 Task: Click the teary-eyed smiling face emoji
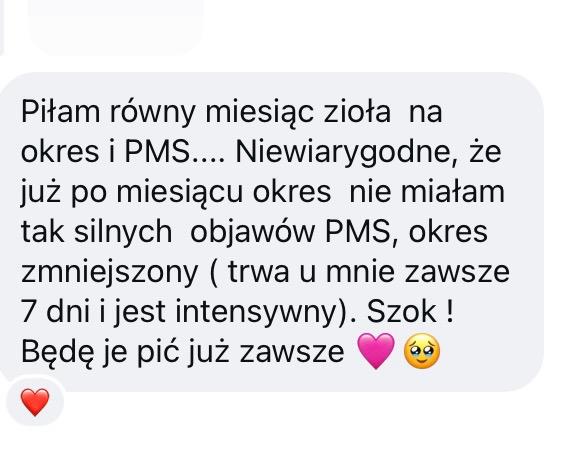point(422,351)
